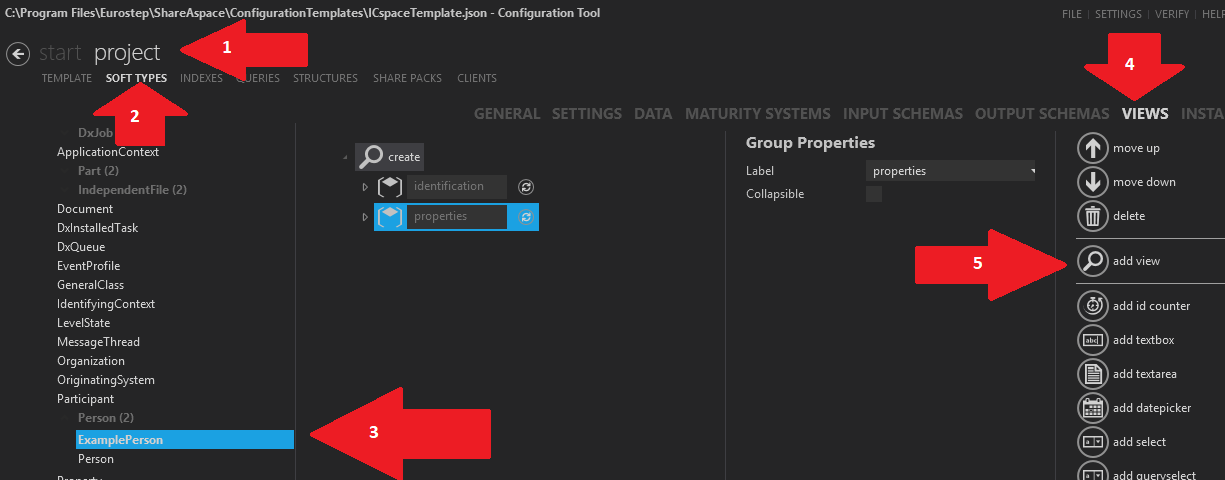
Task: Select the ExamplePerson soft type
Action: click(x=185, y=440)
